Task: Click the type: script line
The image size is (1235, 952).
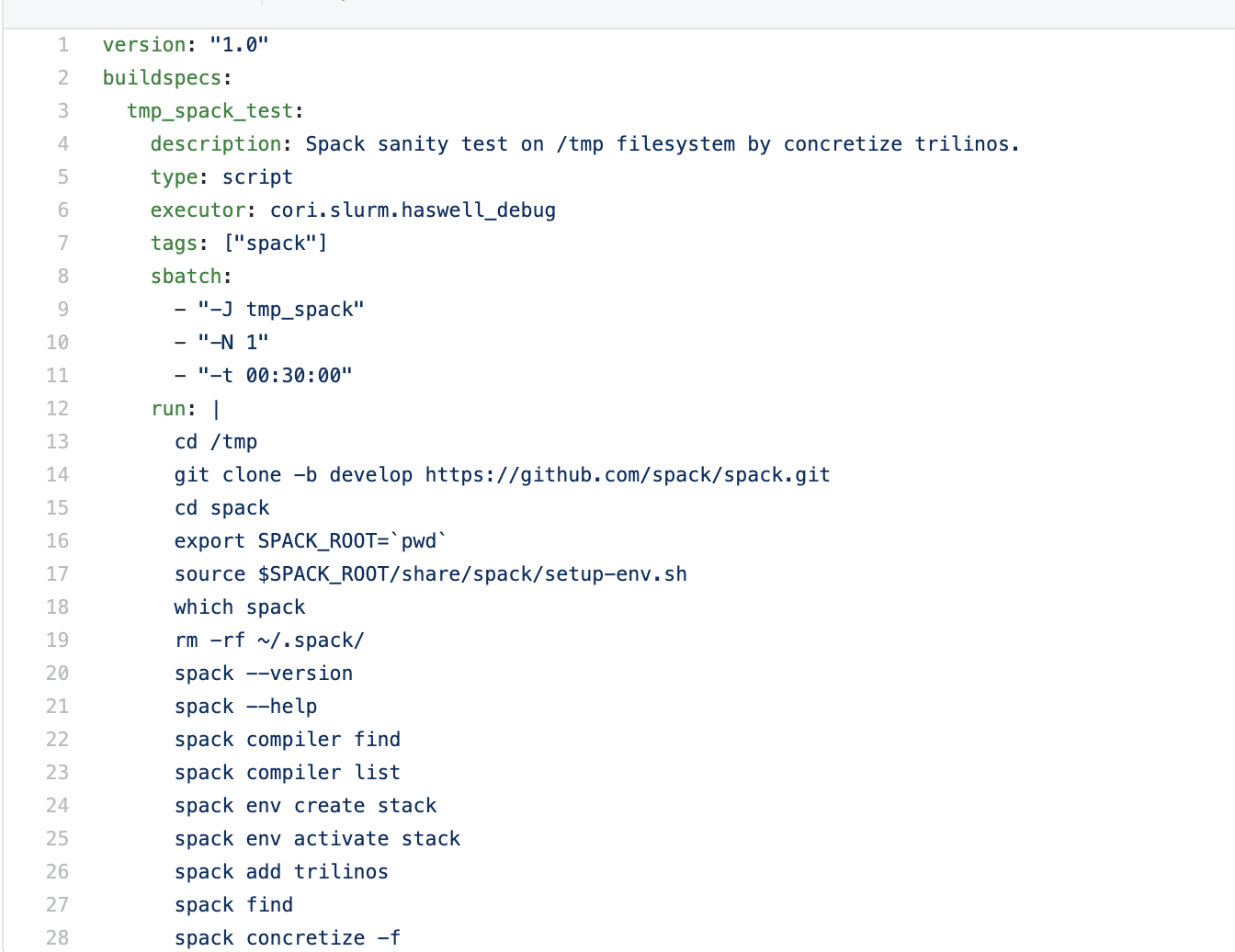Action: tap(221, 176)
